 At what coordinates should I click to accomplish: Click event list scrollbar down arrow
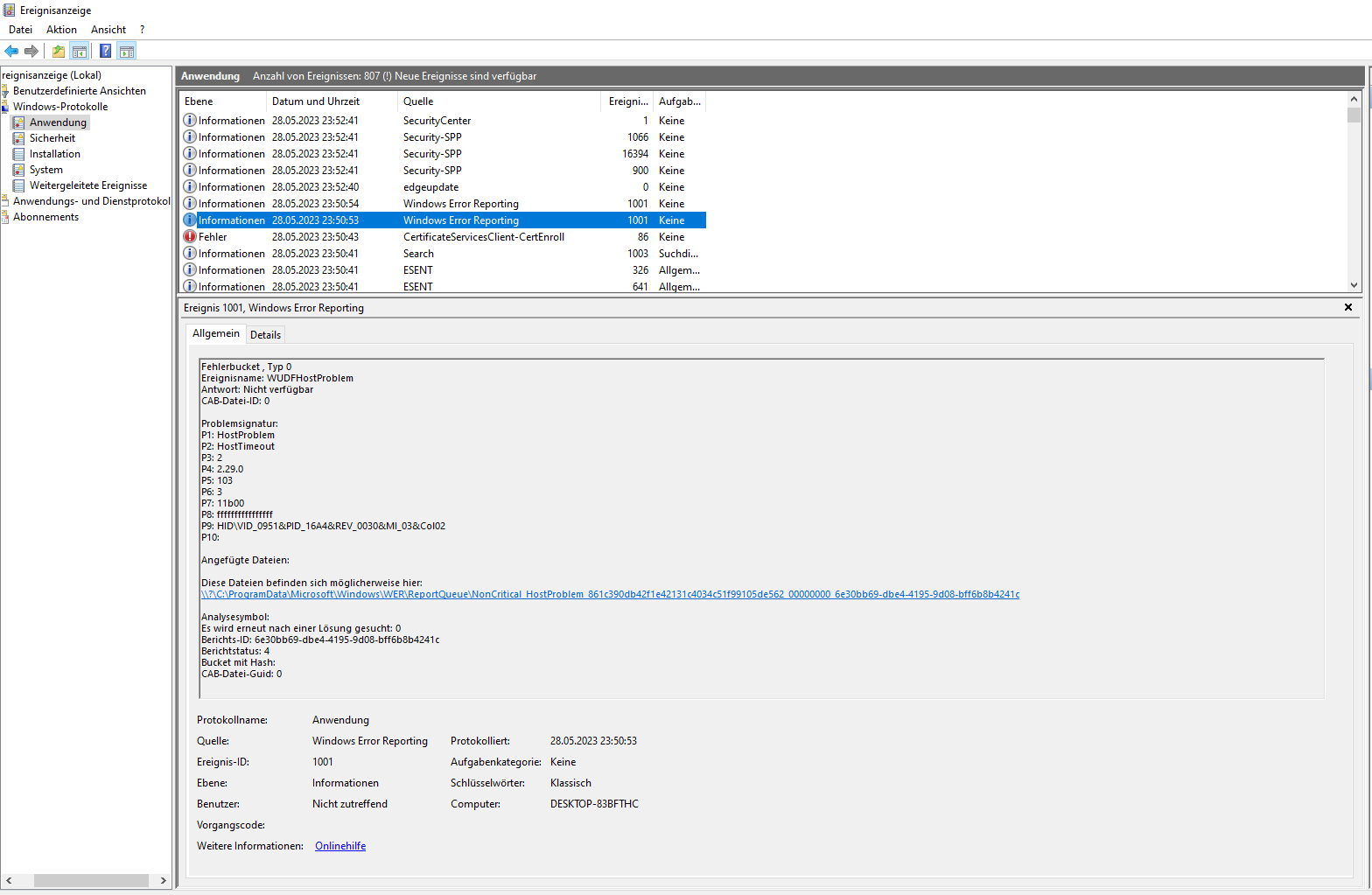pyautogui.click(x=1354, y=284)
